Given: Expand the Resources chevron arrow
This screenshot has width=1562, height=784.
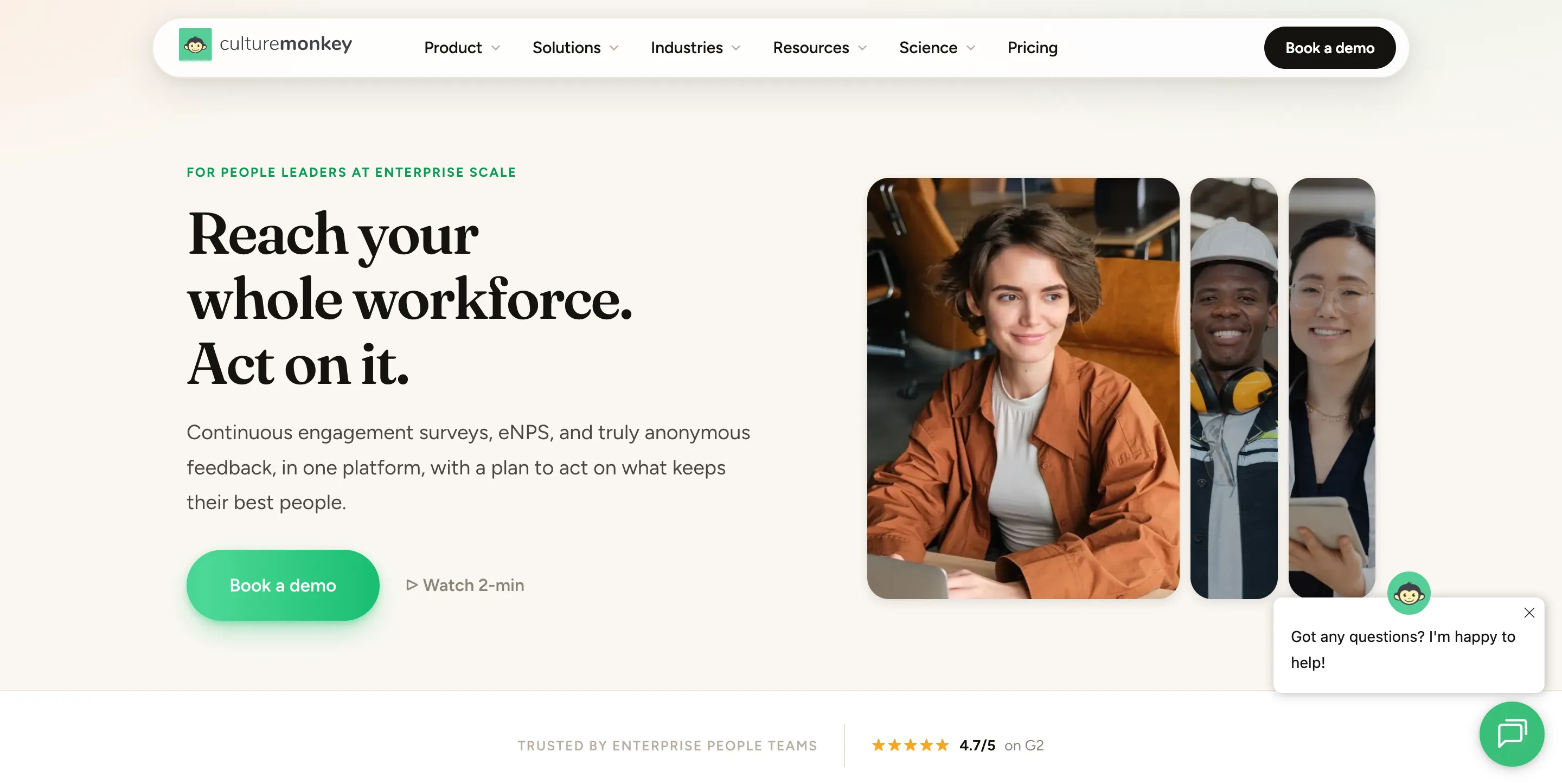Looking at the screenshot, I should 862,48.
